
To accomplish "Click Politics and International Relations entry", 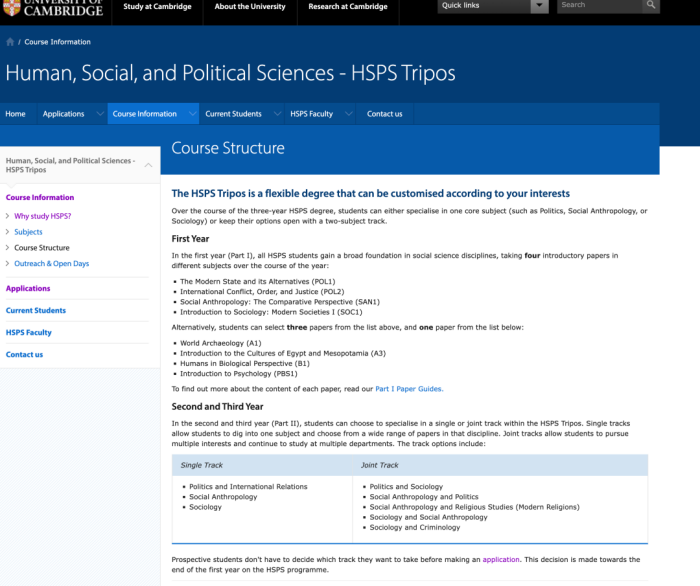I will (x=248, y=487).
